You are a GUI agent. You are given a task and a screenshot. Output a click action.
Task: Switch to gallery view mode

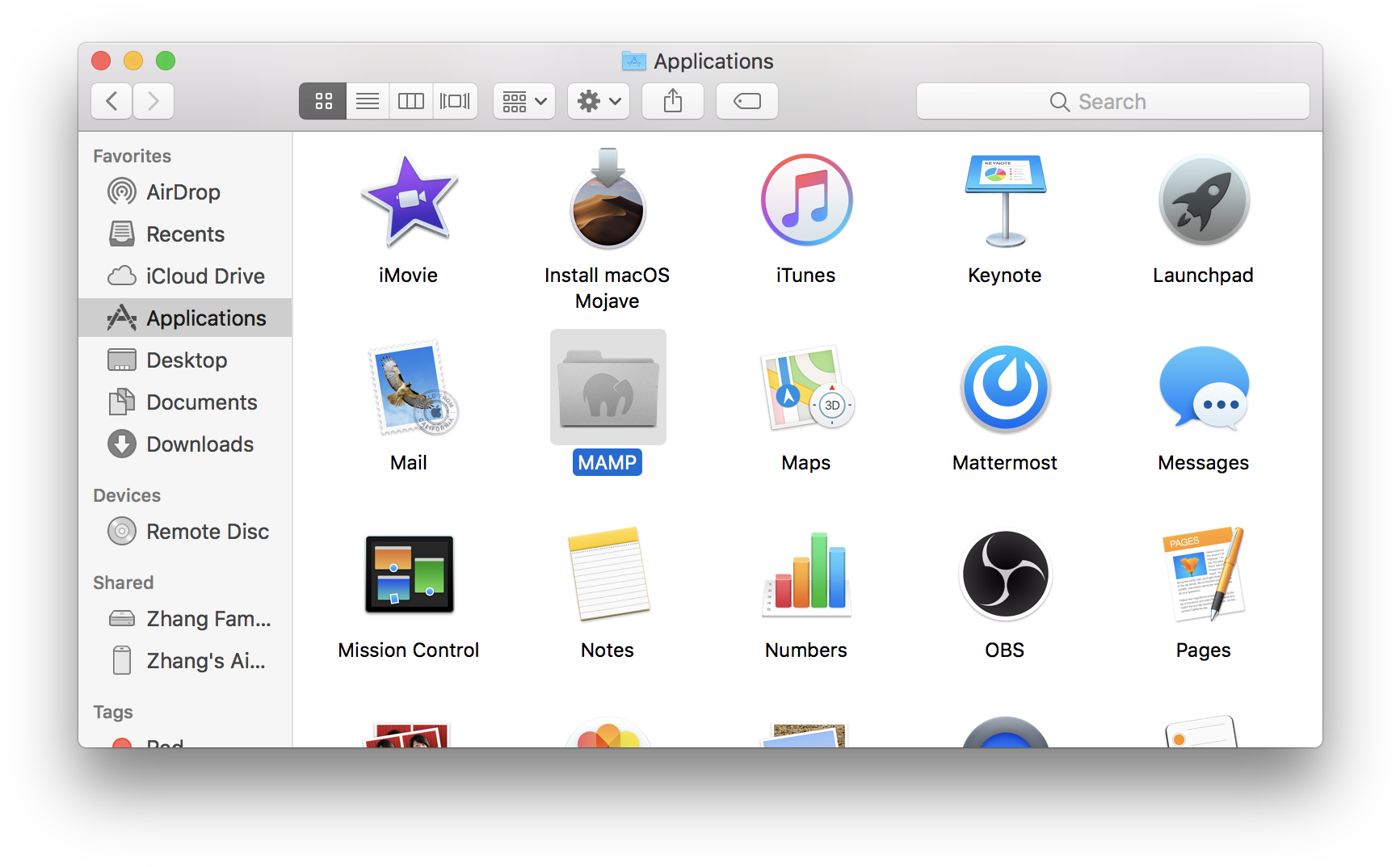(x=455, y=101)
